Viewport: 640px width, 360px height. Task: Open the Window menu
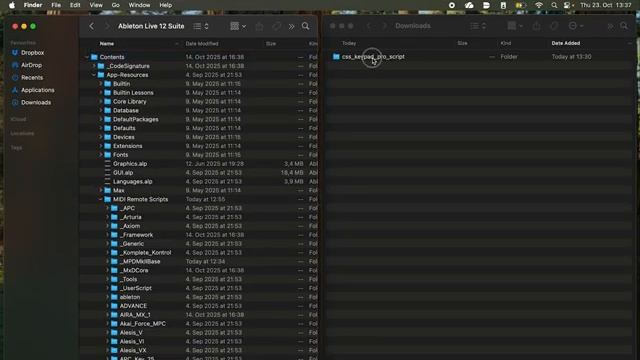click(139, 5)
